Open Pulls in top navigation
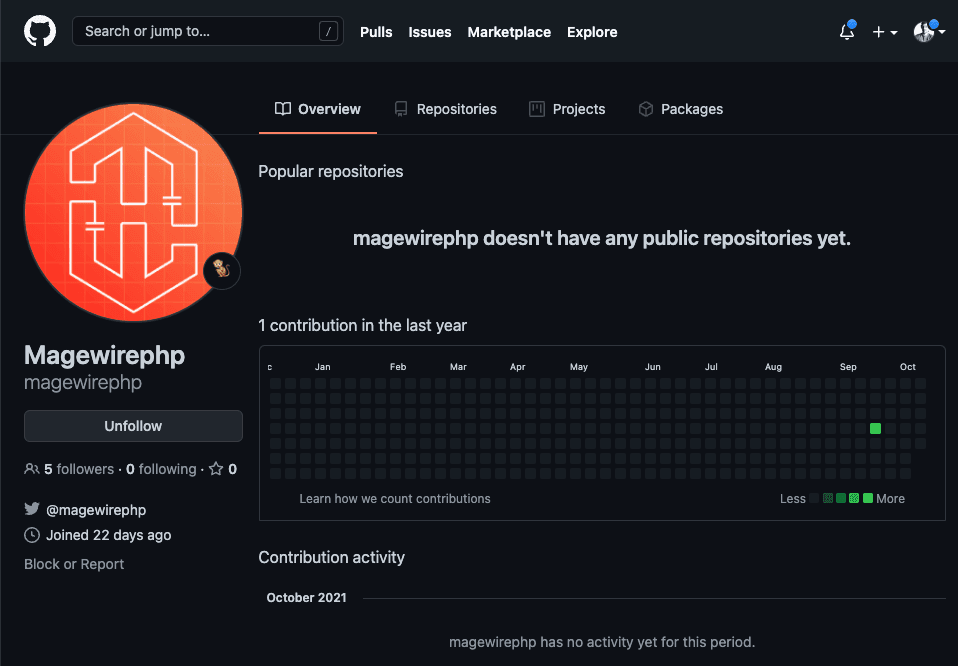958x666 pixels. point(376,32)
